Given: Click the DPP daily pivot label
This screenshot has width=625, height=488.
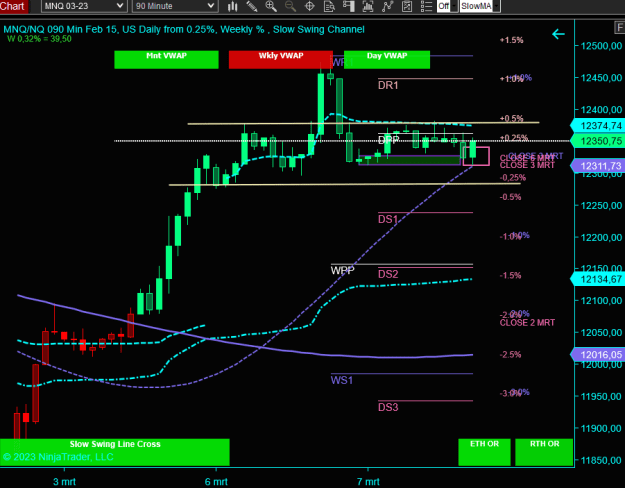Looking at the screenshot, I should click(388, 140).
